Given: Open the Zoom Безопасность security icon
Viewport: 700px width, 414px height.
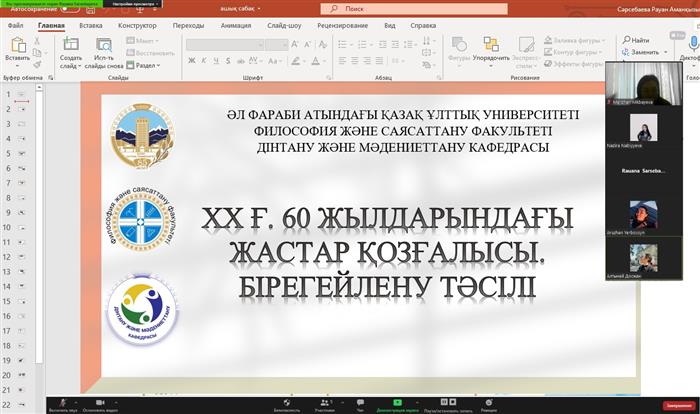Looking at the screenshot, I should (x=286, y=402).
